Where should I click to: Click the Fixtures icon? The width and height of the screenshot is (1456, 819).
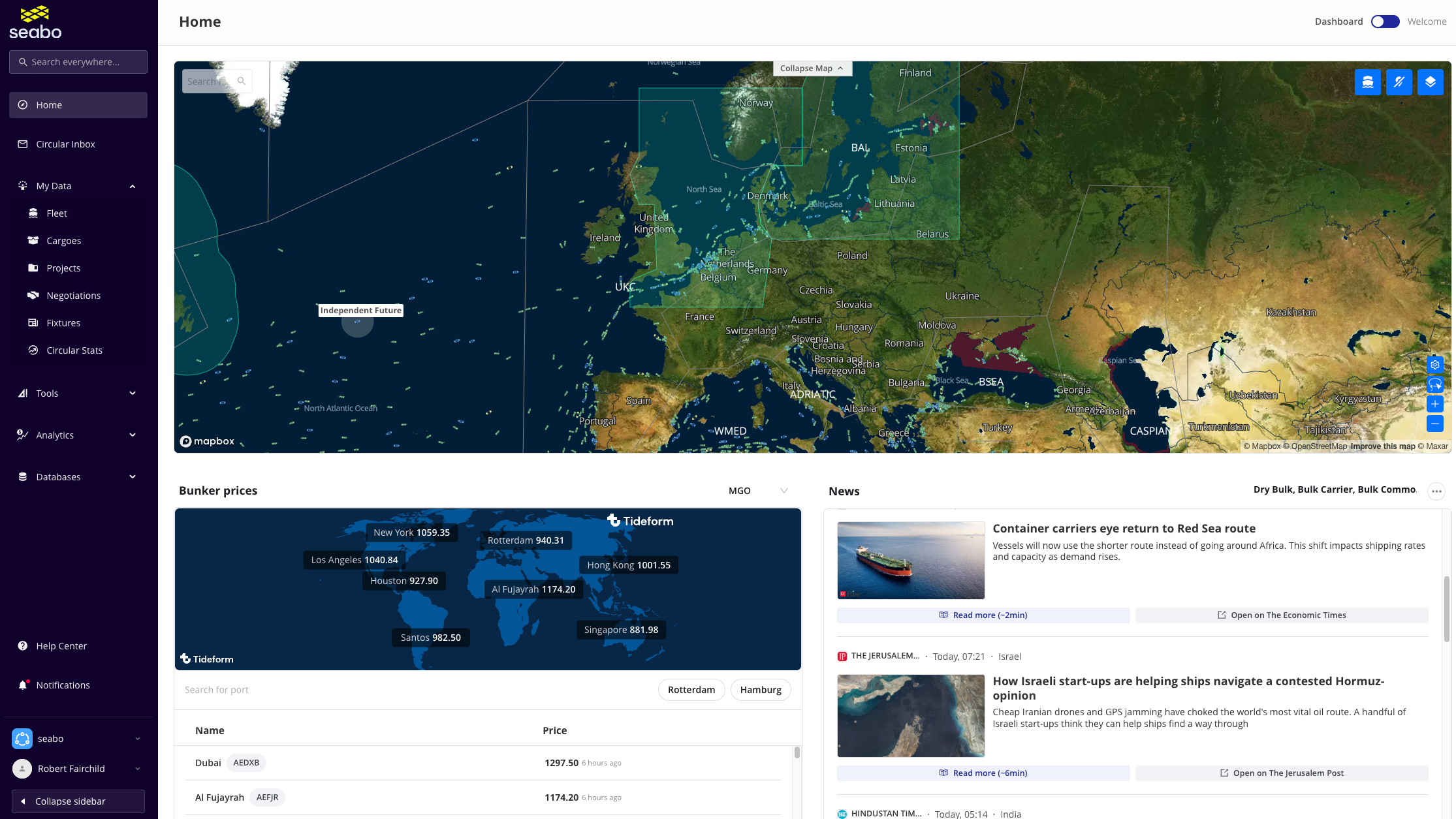point(33,323)
